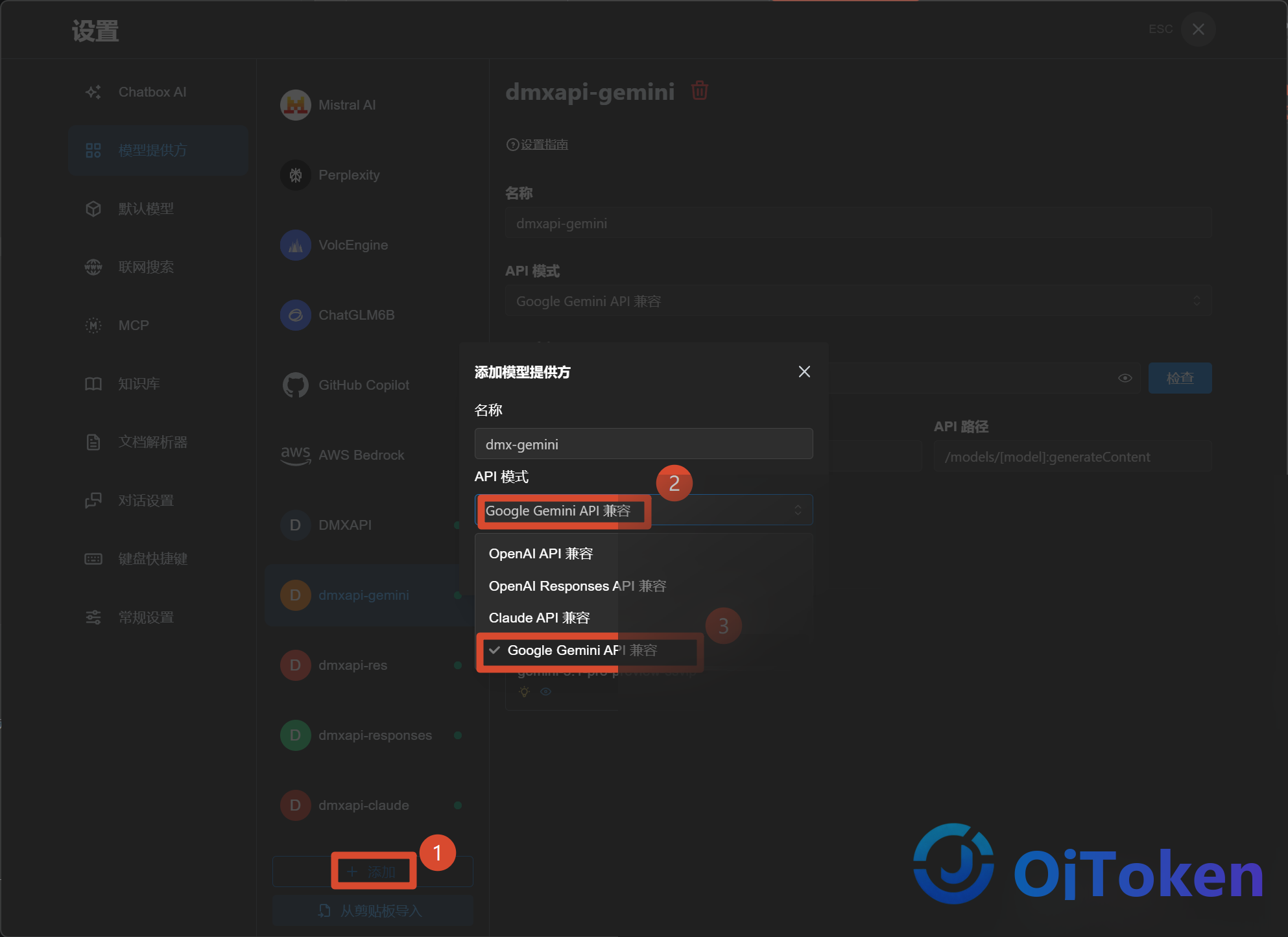Open MCP settings from the sidebar icon

tap(93, 326)
